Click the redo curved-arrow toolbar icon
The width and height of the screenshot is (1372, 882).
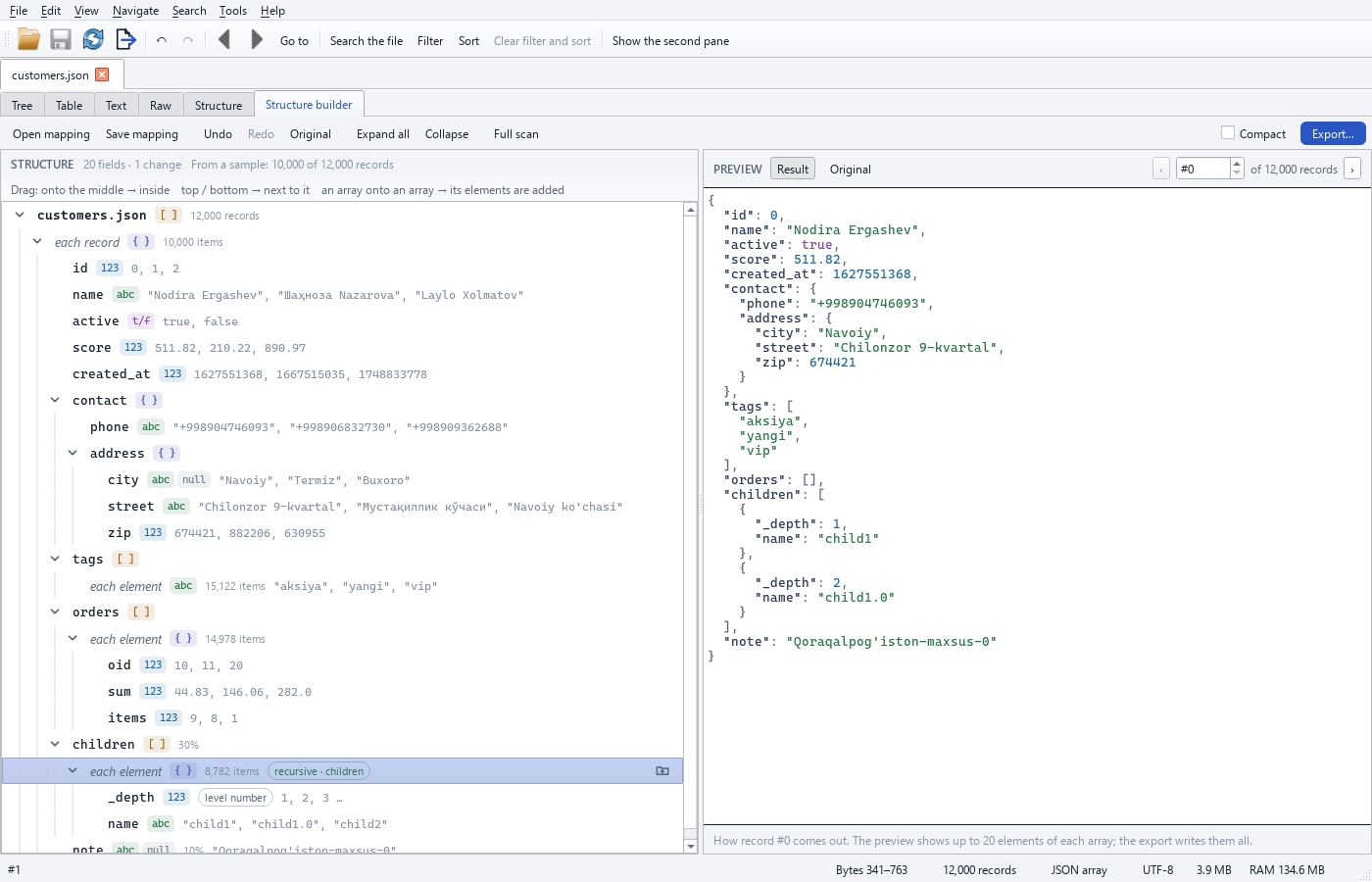188,40
